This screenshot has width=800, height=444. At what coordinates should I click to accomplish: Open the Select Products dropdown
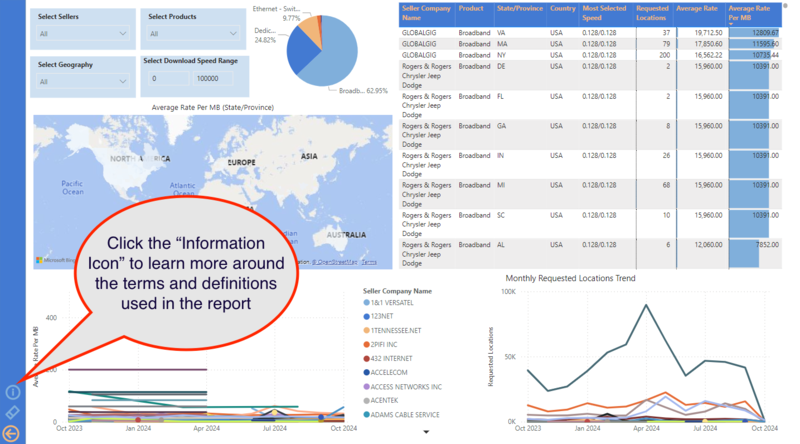(x=193, y=34)
